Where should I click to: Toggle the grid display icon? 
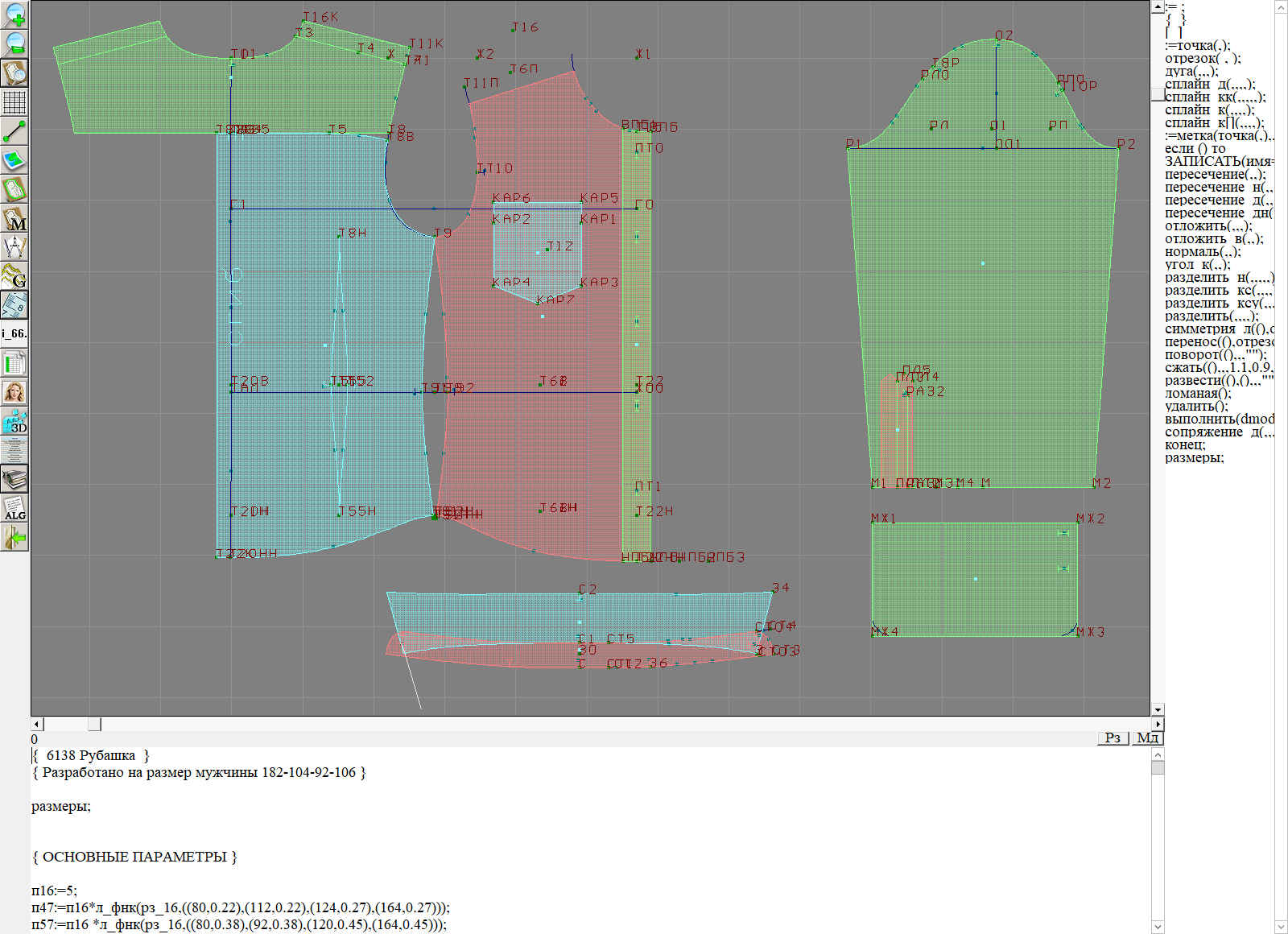click(14, 102)
